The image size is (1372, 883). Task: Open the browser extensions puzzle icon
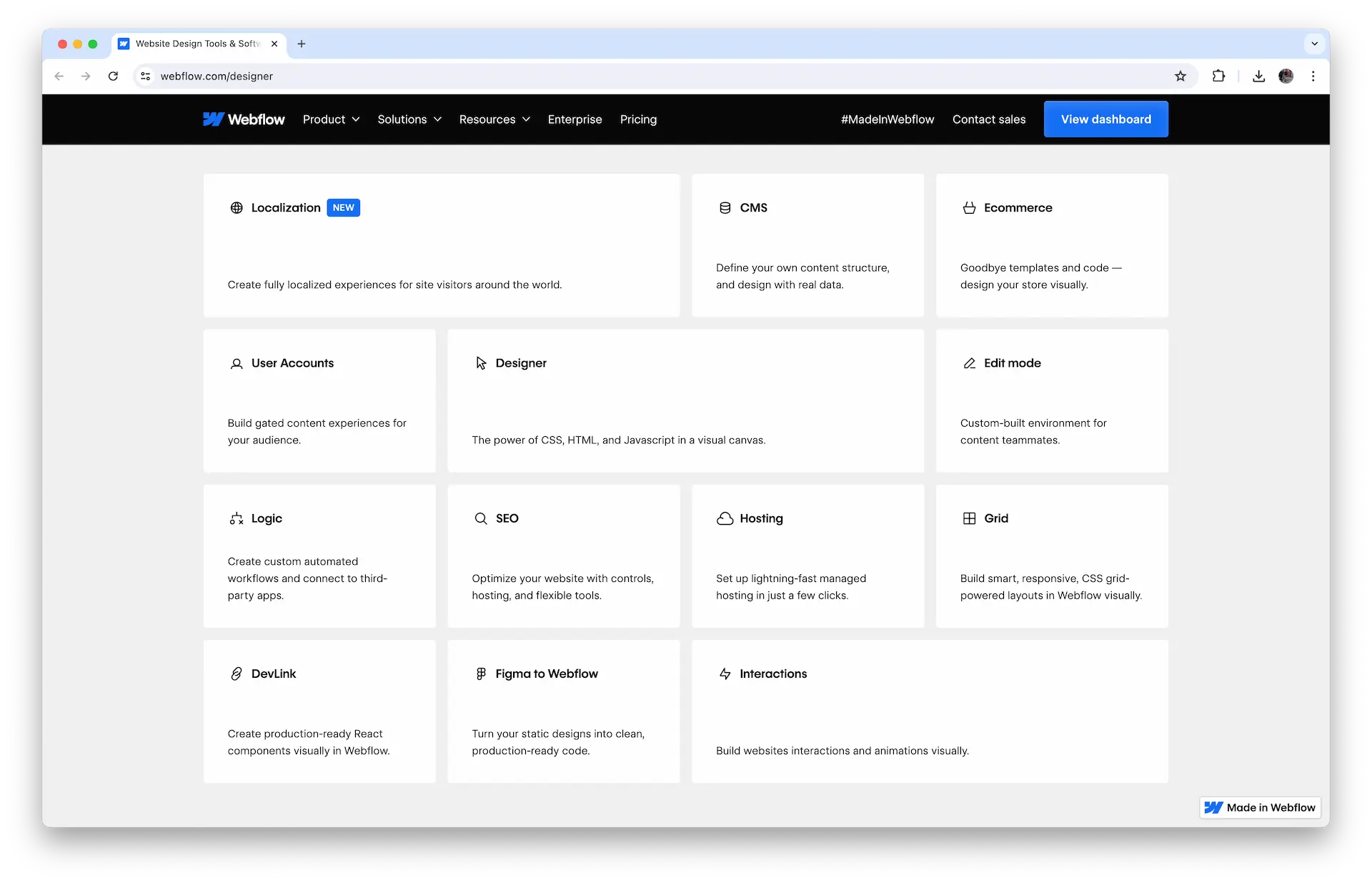pyautogui.click(x=1219, y=76)
